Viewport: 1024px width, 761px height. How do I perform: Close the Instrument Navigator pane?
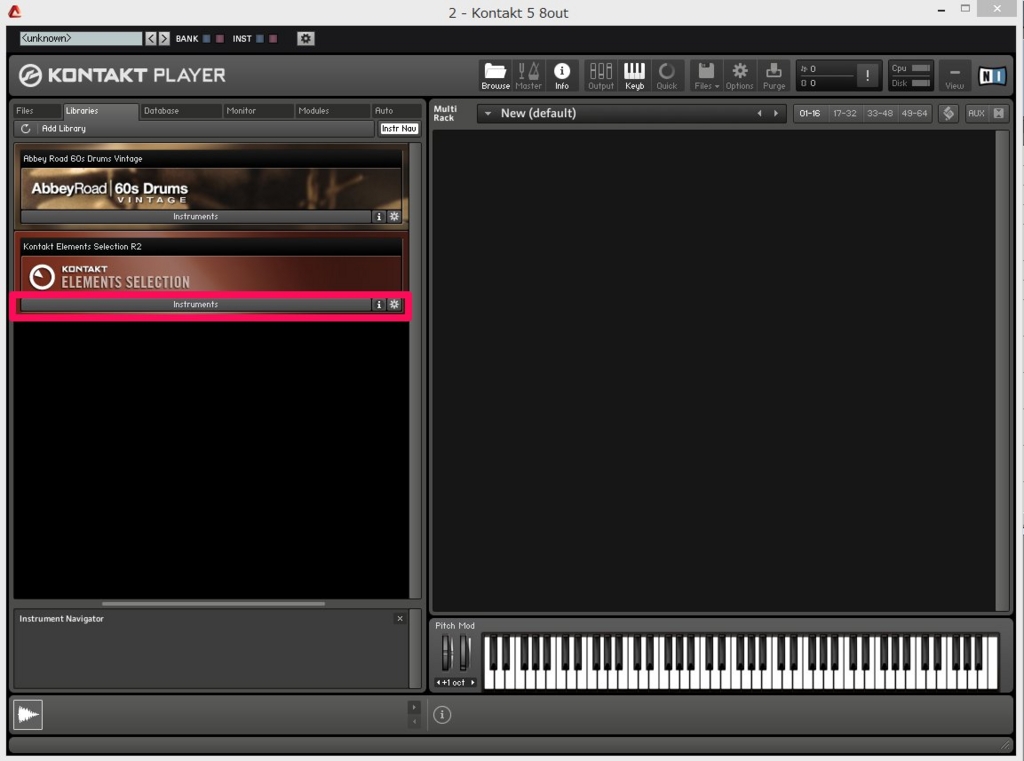[400, 619]
